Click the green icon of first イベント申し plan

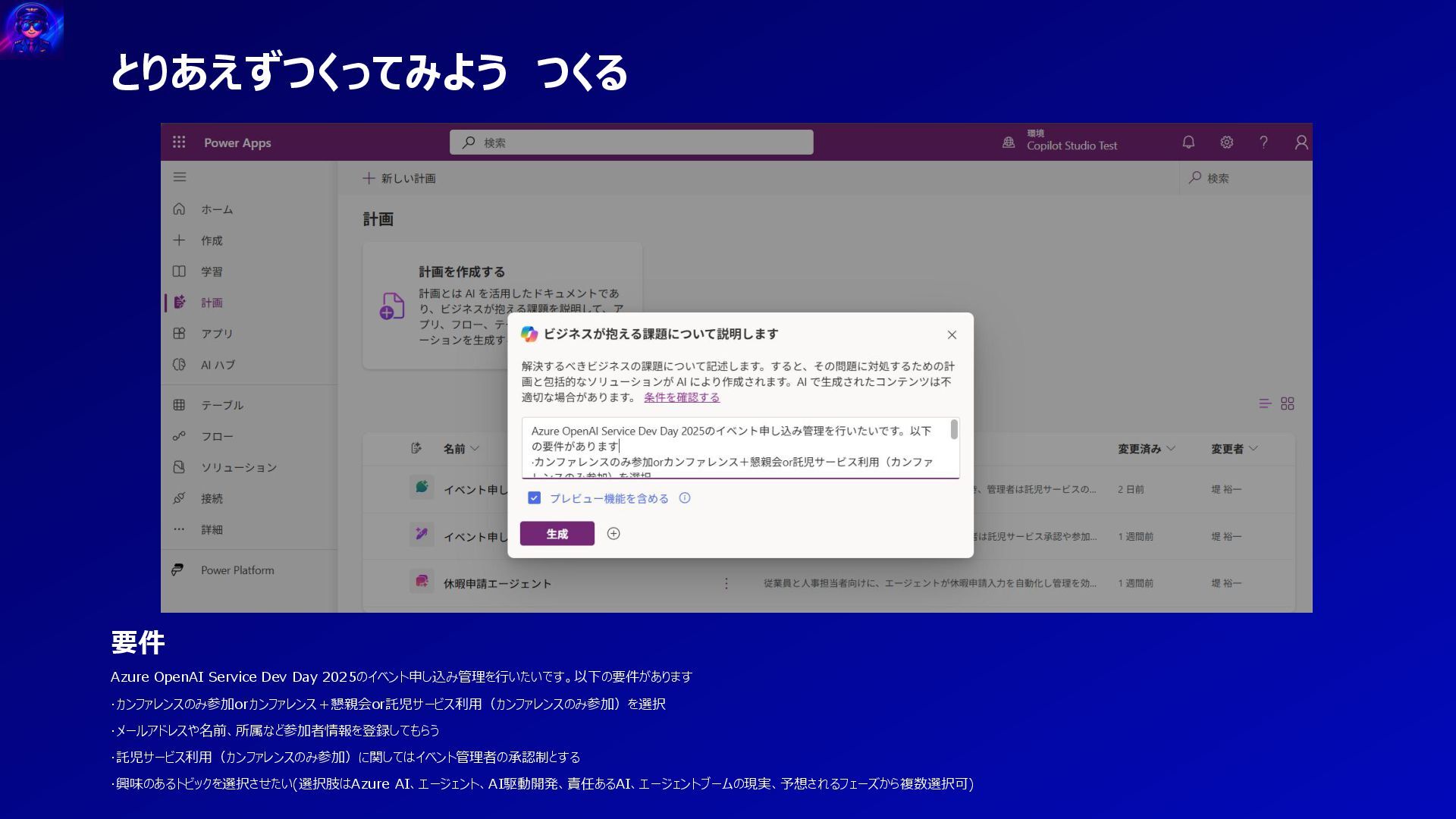[422, 487]
